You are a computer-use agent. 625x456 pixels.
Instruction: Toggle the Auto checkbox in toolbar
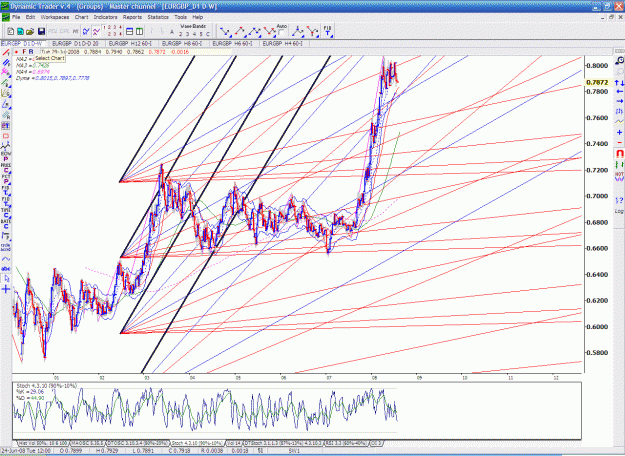tap(281, 32)
